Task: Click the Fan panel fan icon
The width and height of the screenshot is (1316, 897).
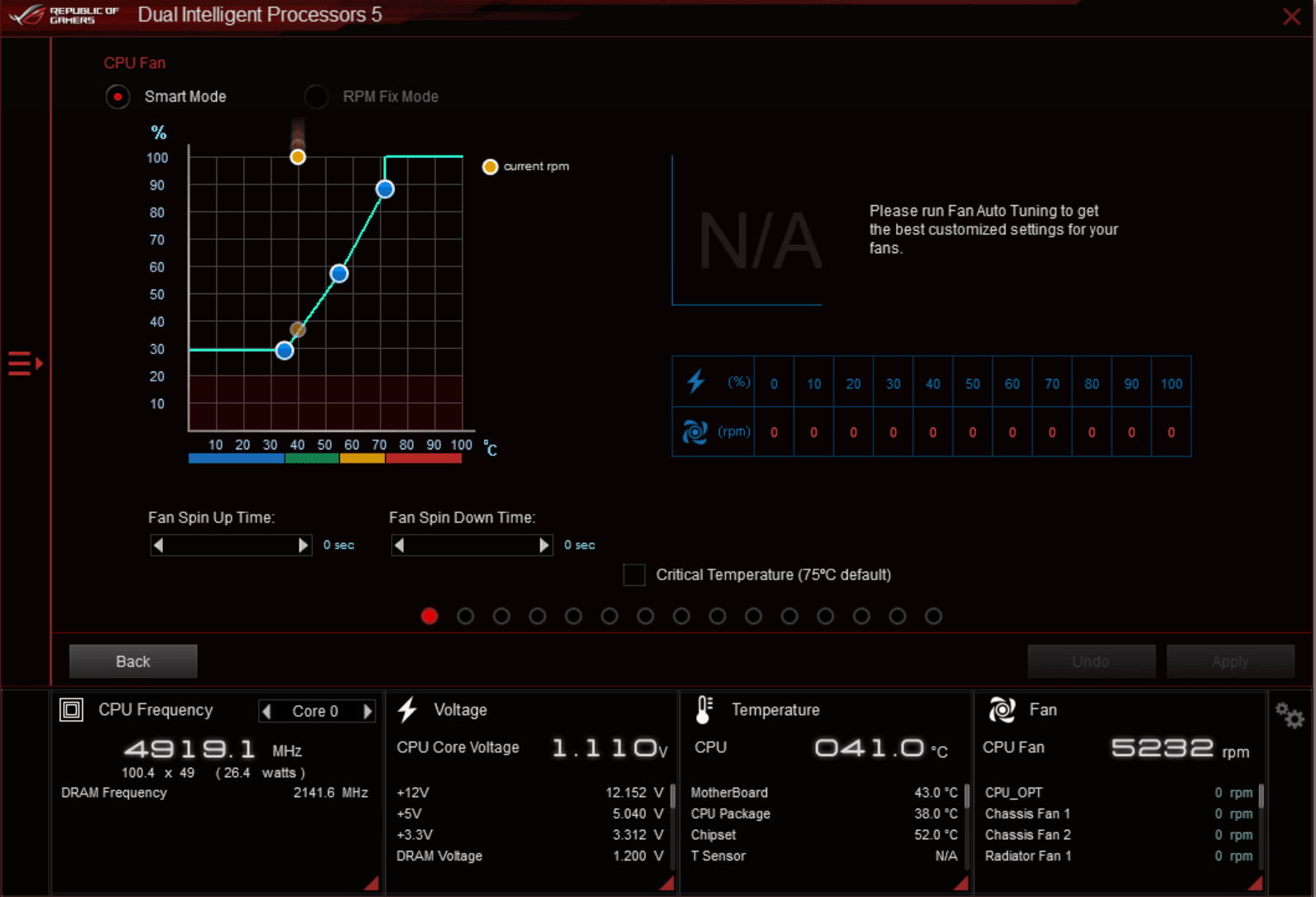Action: point(1001,710)
